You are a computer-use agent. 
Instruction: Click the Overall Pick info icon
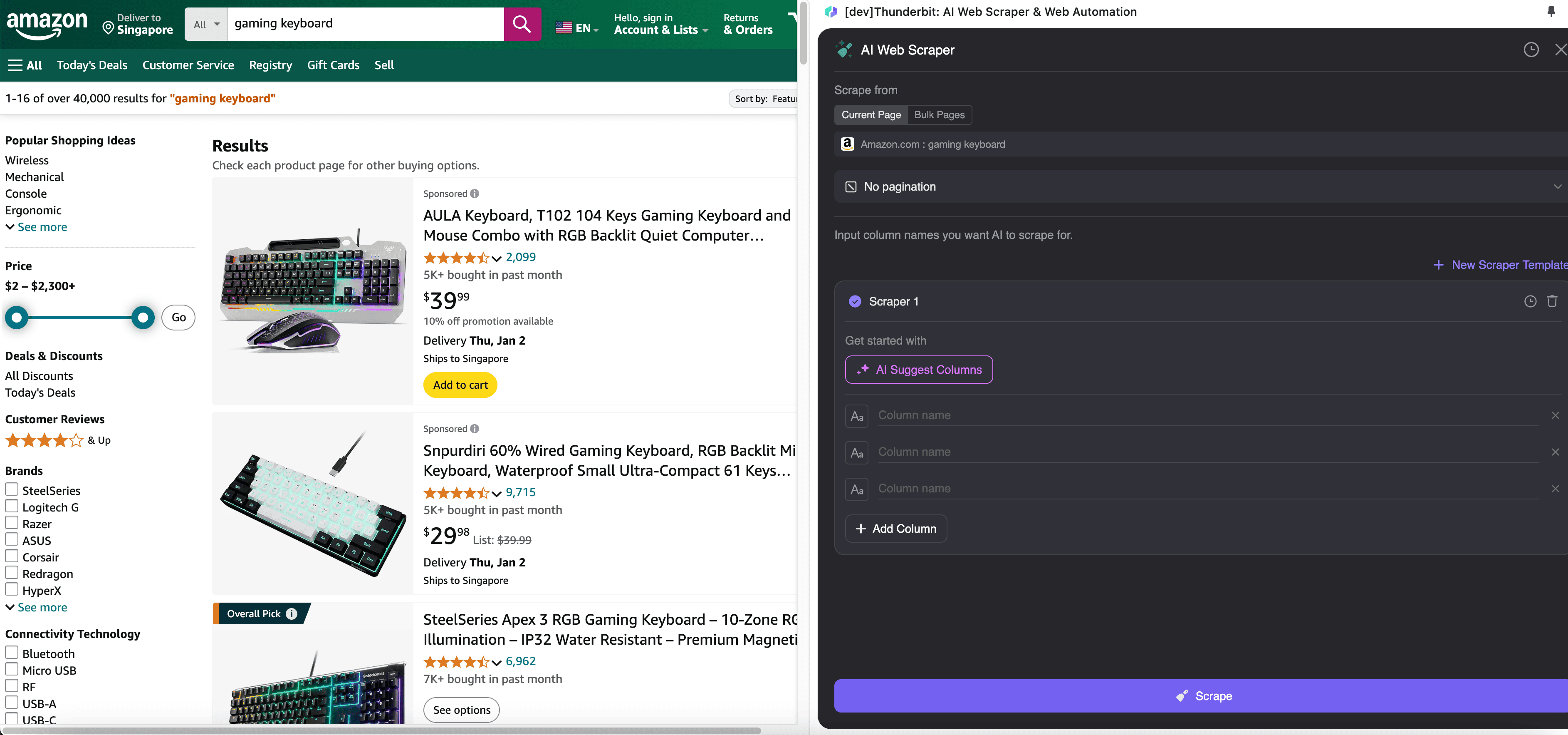pyautogui.click(x=292, y=614)
